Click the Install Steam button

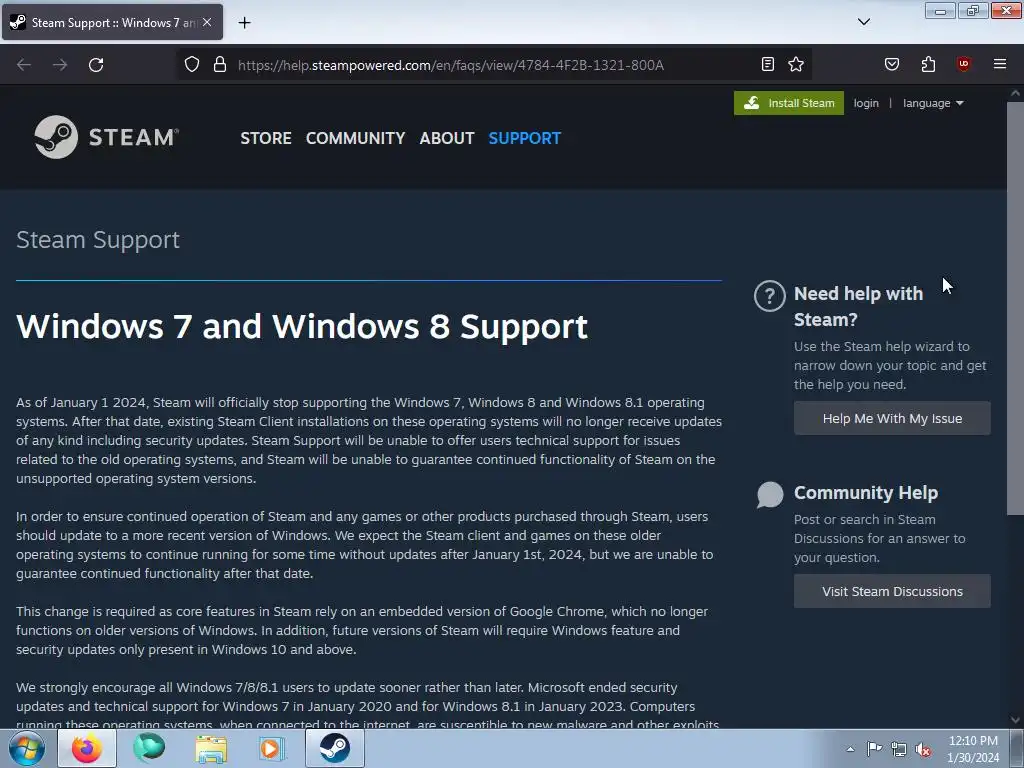click(x=789, y=103)
